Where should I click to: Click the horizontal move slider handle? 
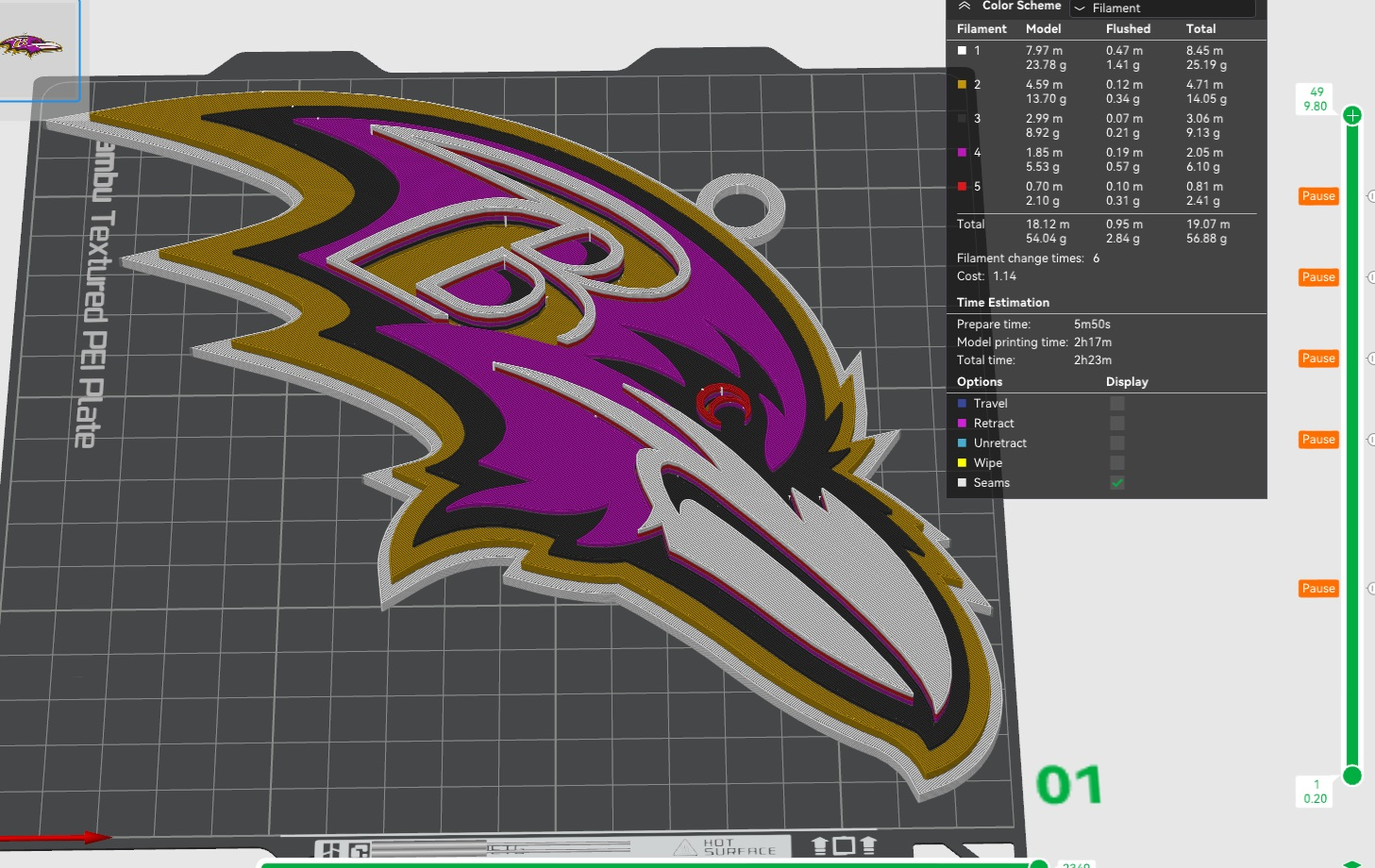(x=1039, y=863)
